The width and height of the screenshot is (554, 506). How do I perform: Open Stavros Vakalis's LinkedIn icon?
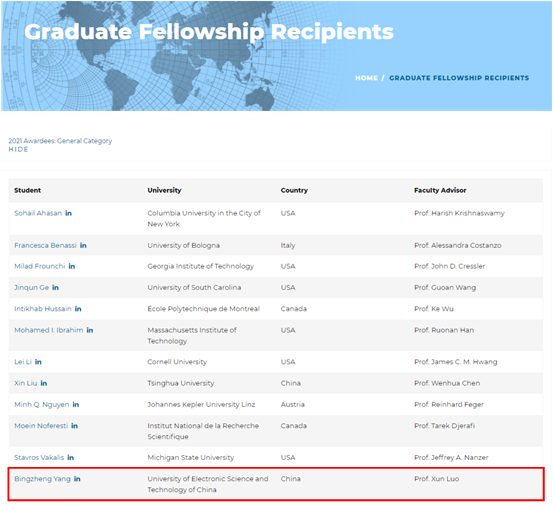tap(71, 458)
